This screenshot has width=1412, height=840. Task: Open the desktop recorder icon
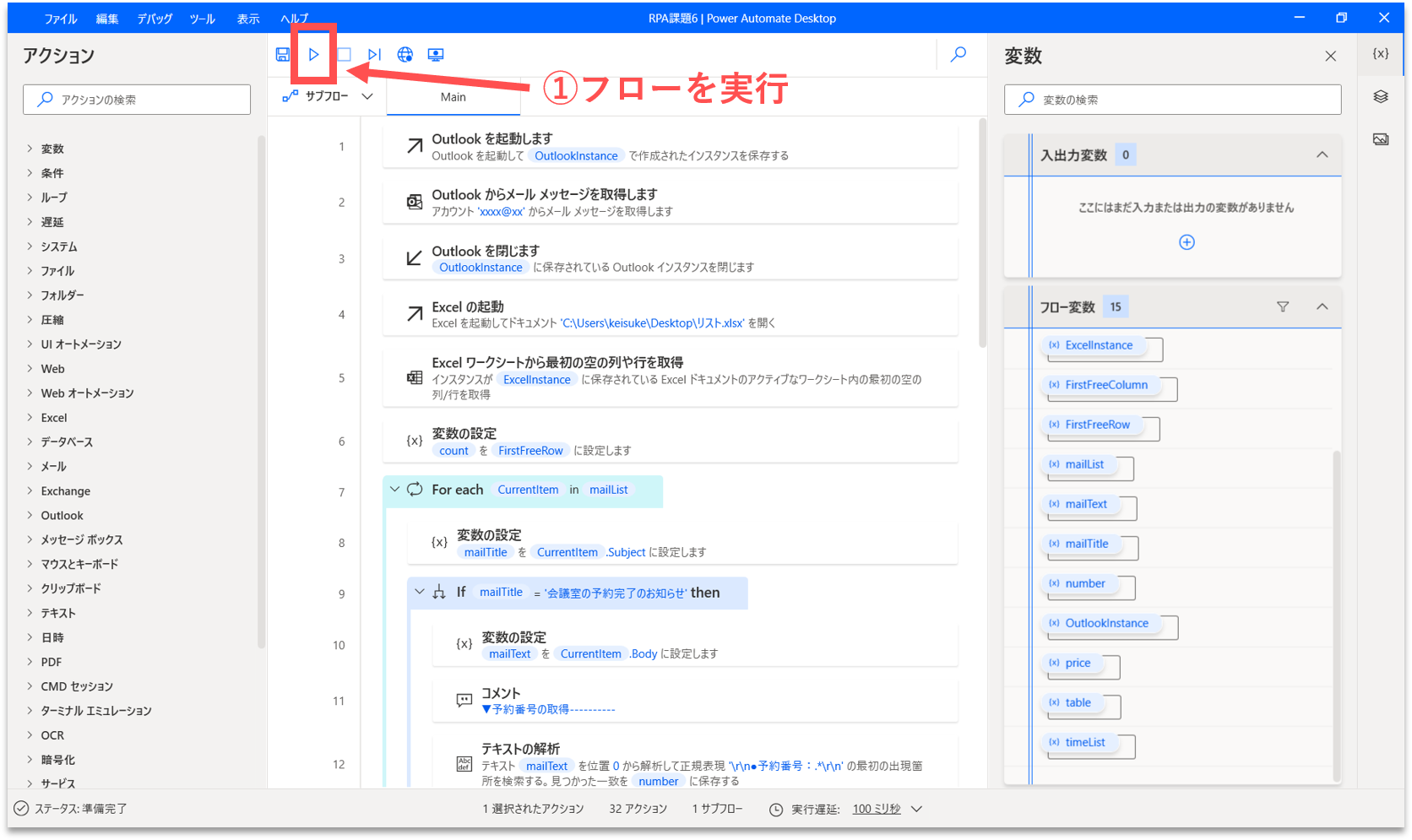[x=436, y=54]
